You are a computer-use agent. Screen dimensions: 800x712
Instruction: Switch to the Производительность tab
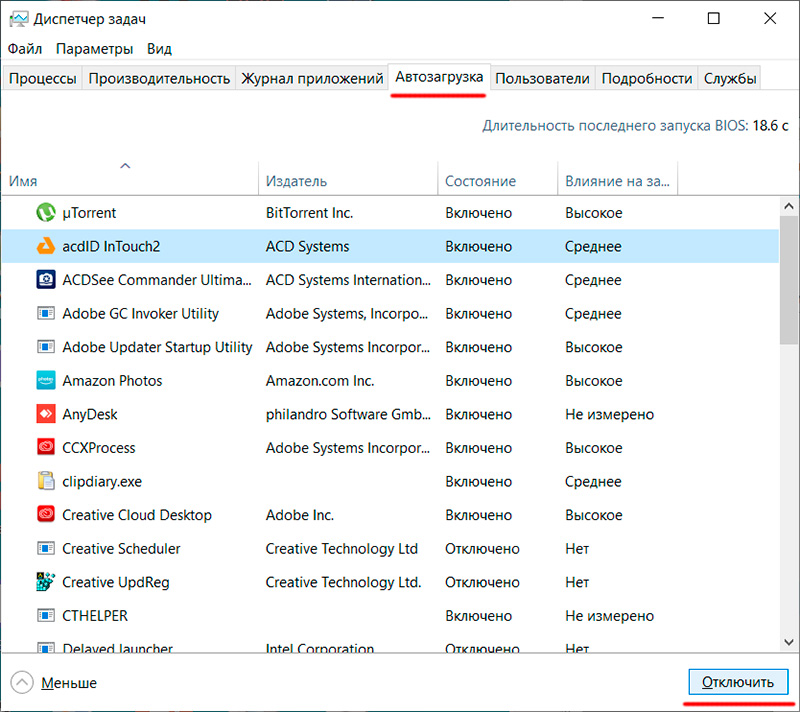coord(159,78)
